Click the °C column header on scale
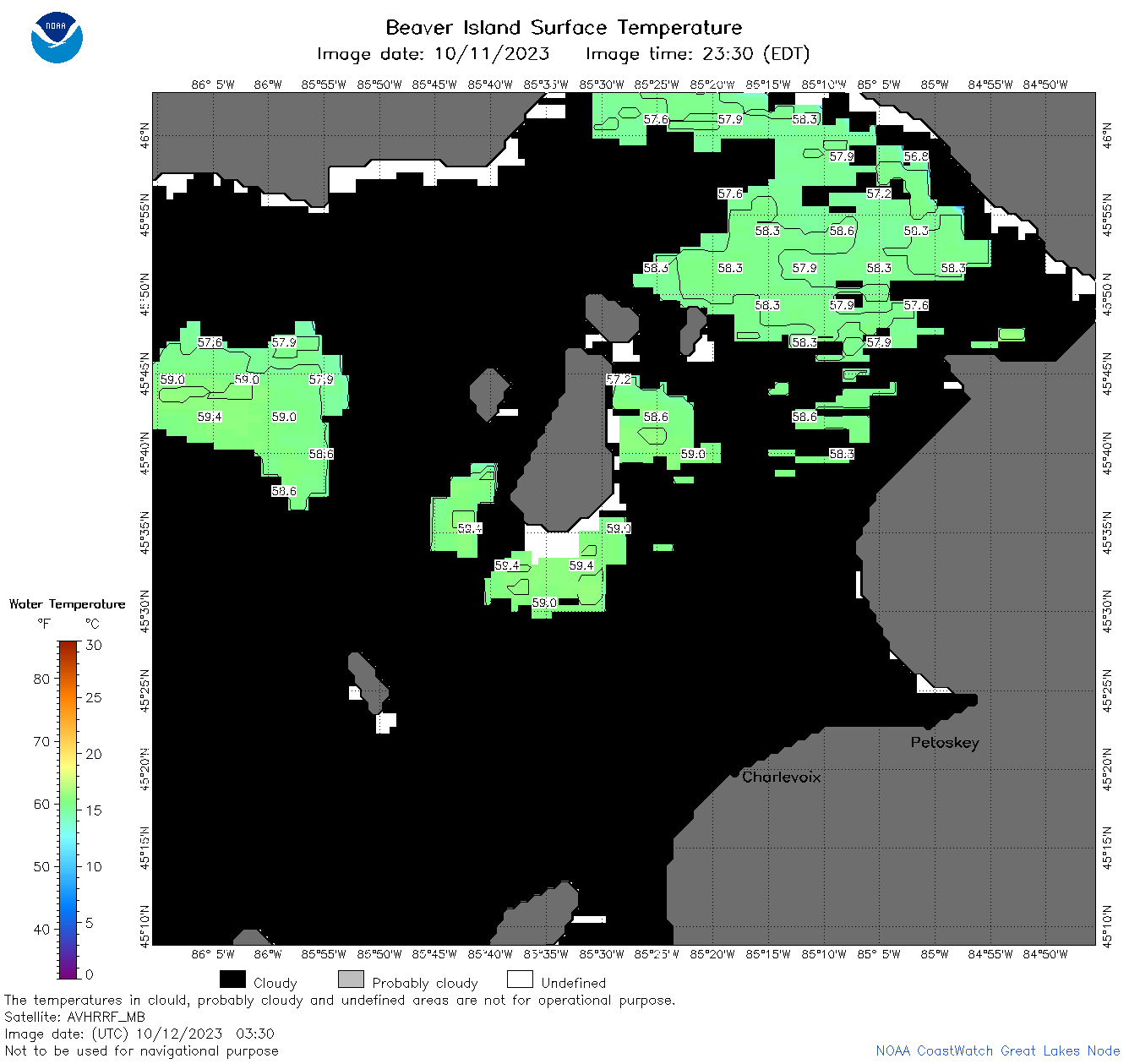This screenshot has height=1064, width=1129. [92, 624]
